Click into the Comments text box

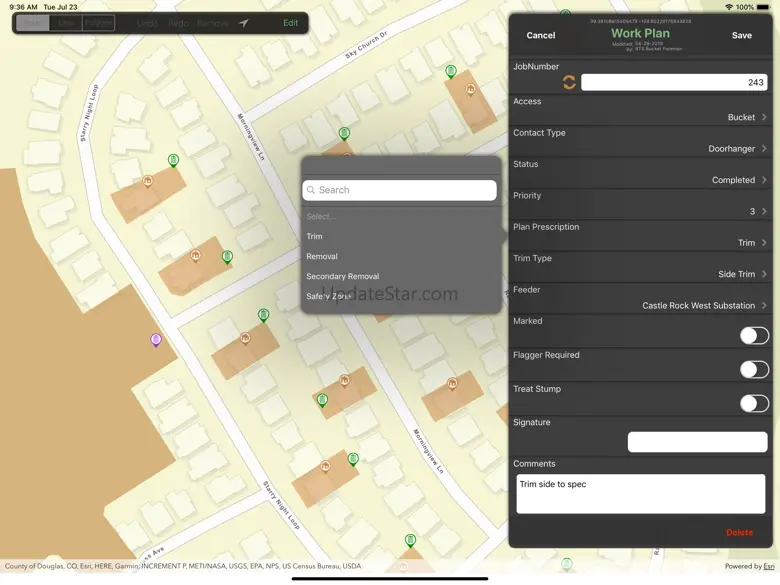pyautogui.click(x=640, y=494)
